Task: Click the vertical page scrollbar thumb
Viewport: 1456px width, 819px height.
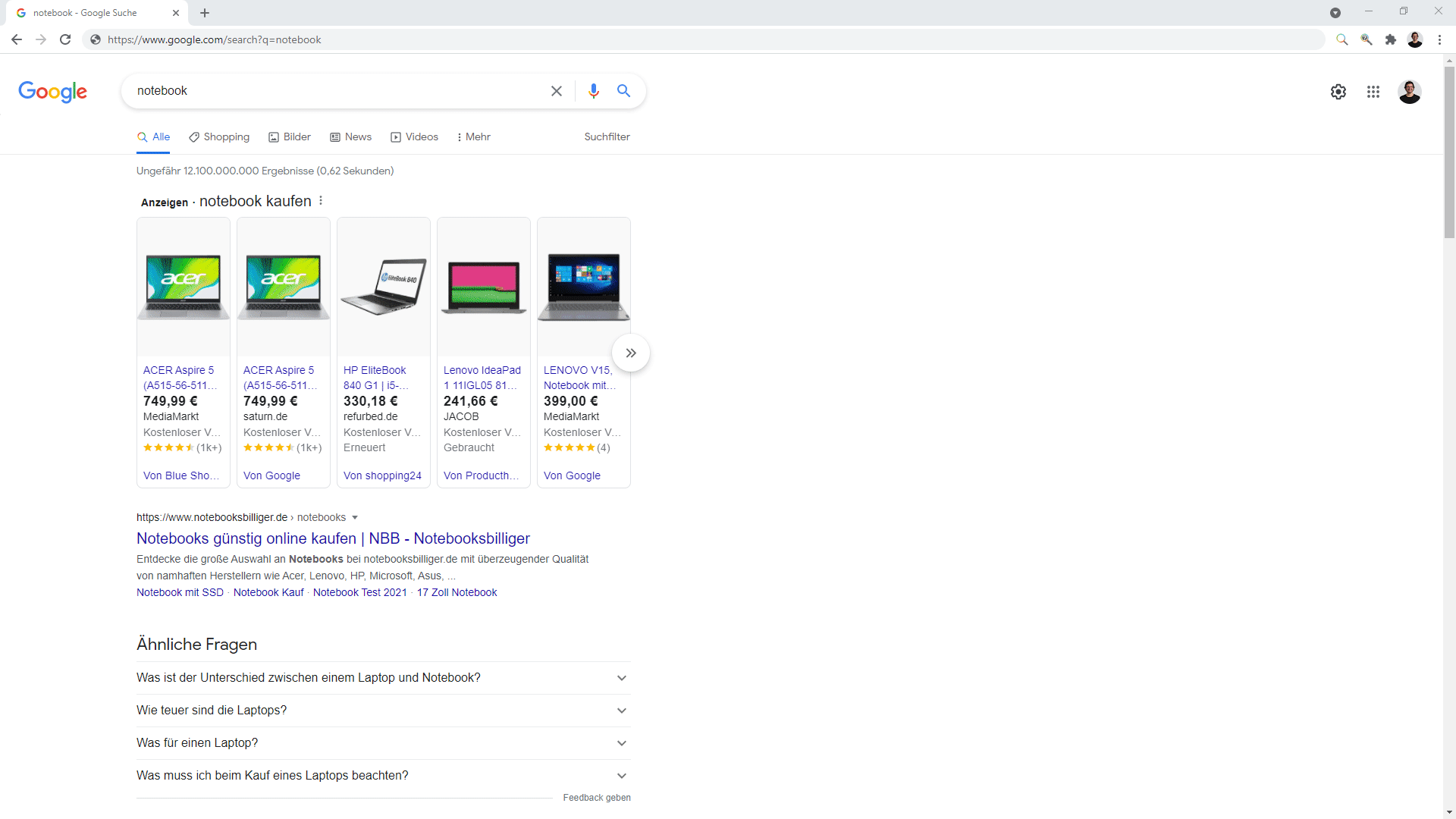Action: click(1449, 152)
